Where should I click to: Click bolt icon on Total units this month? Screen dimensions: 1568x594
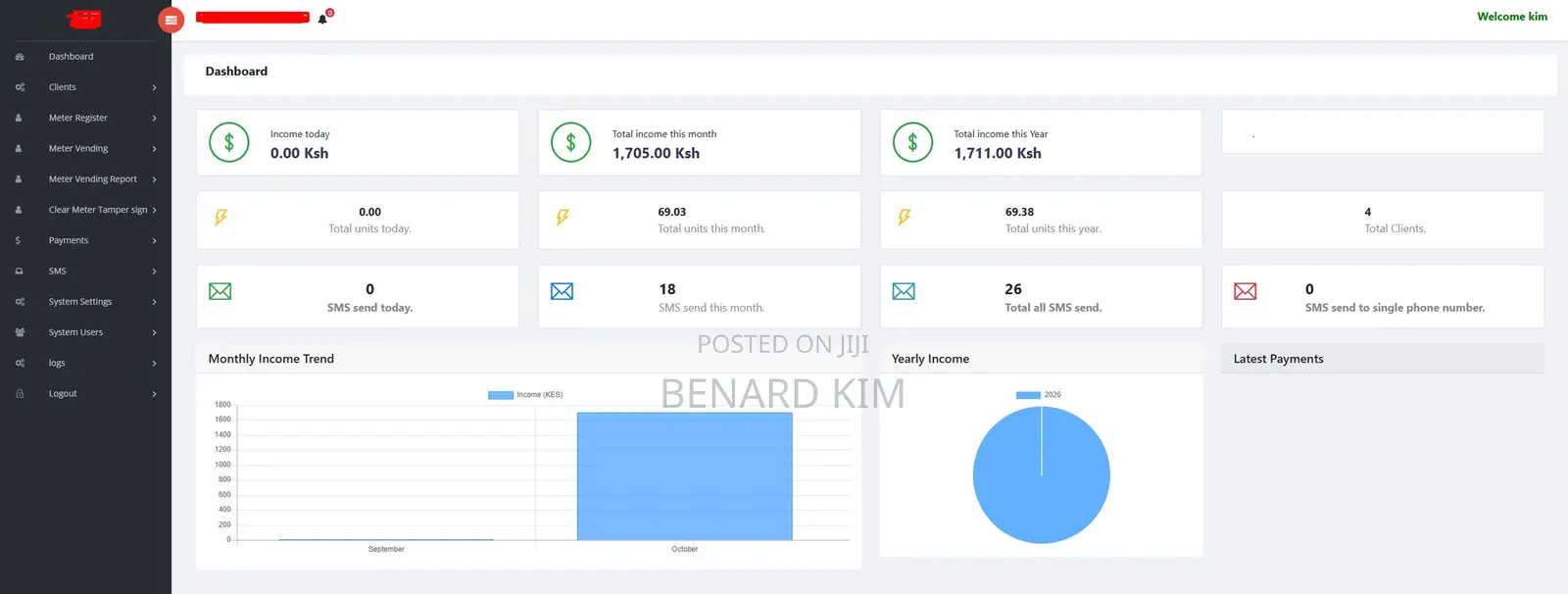tap(563, 218)
